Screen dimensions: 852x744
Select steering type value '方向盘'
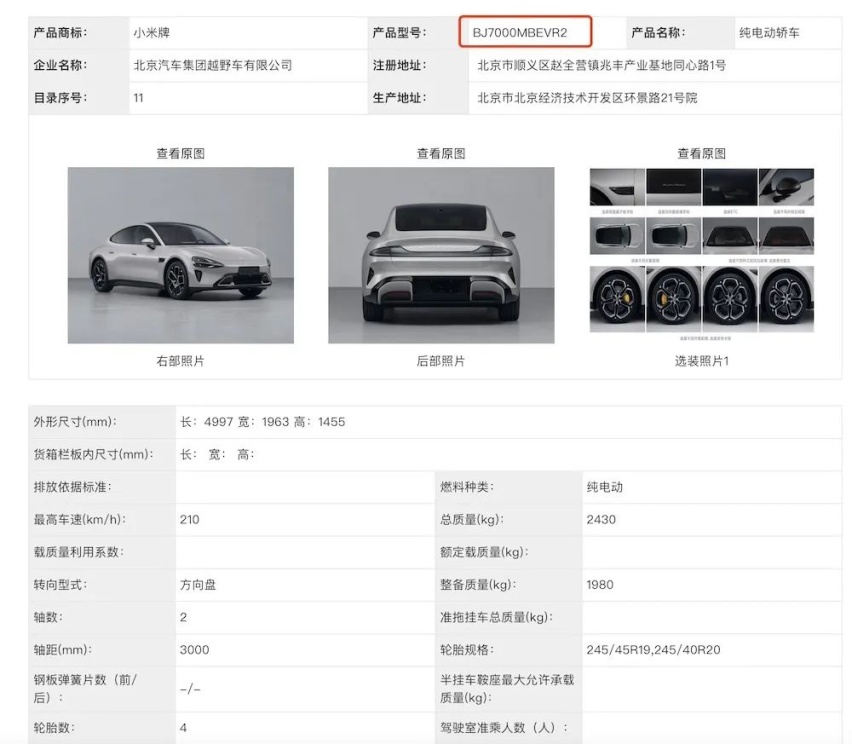198,585
